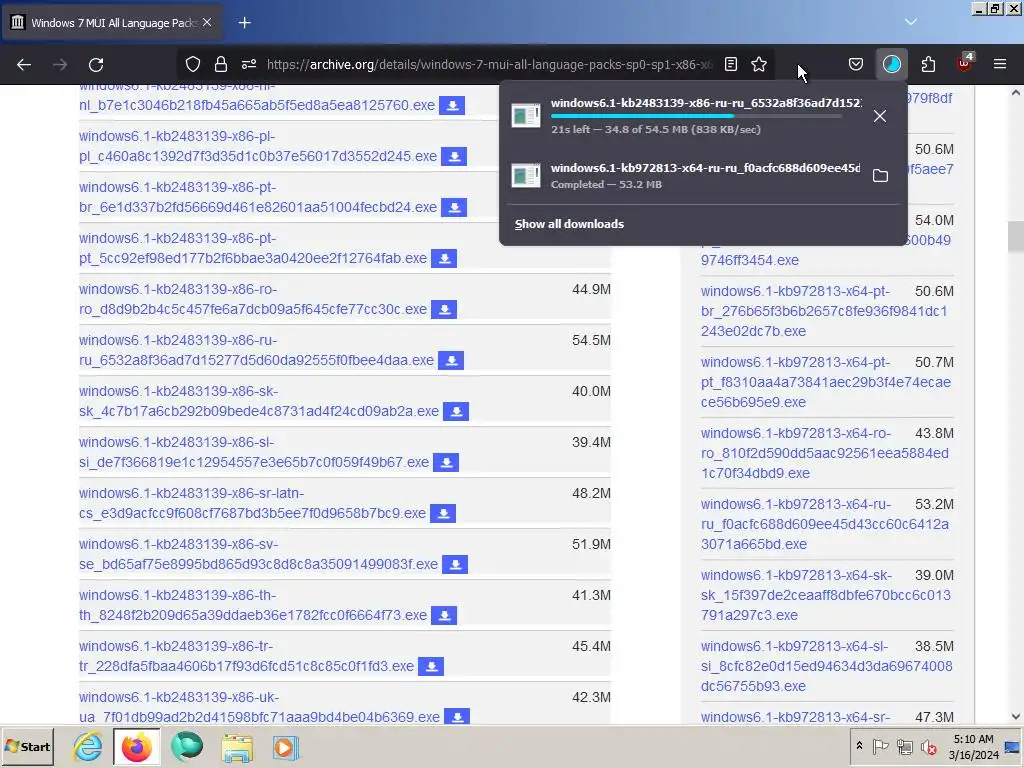The image size is (1024, 768).
Task: Download icon for x86-uk-ua exe
Action: pos(457,716)
